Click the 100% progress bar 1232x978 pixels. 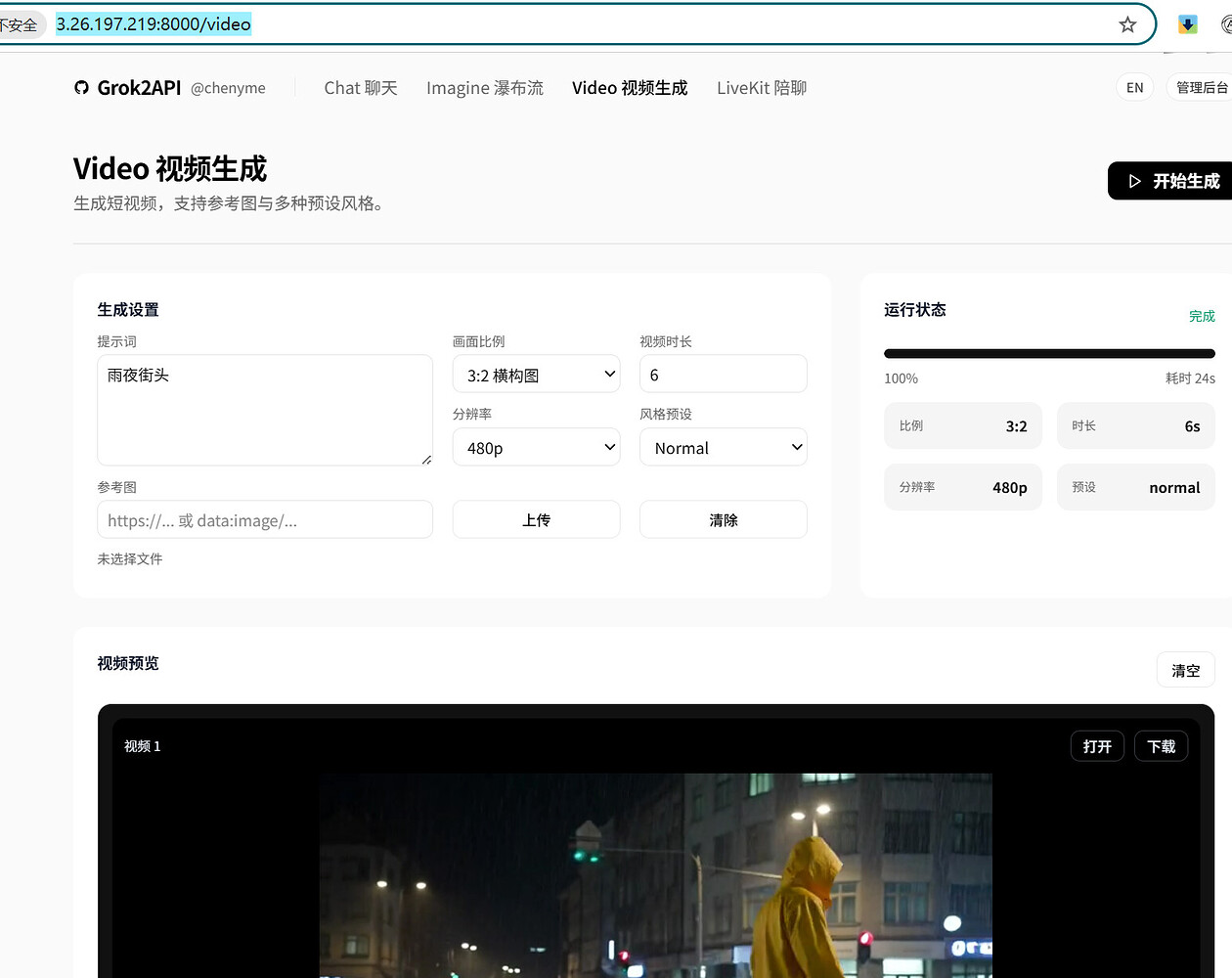pyautogui.click(x=1049, y=353)
